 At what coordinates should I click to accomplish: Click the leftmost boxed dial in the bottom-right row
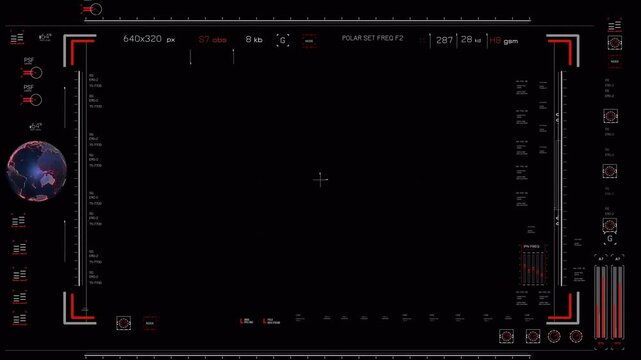pyautogui.click(x=506, y=336)
